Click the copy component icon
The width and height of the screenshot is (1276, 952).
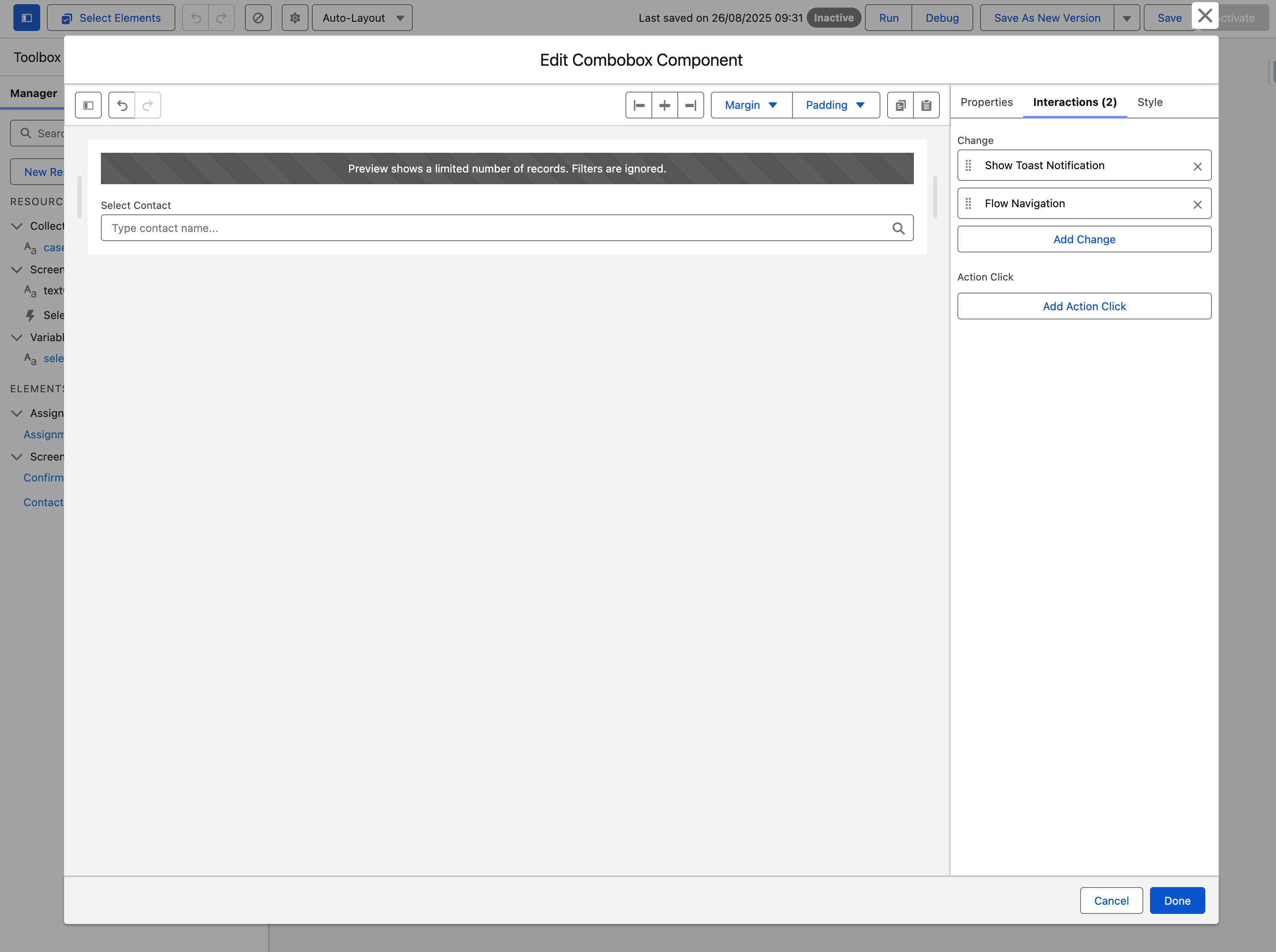point(900,105)
